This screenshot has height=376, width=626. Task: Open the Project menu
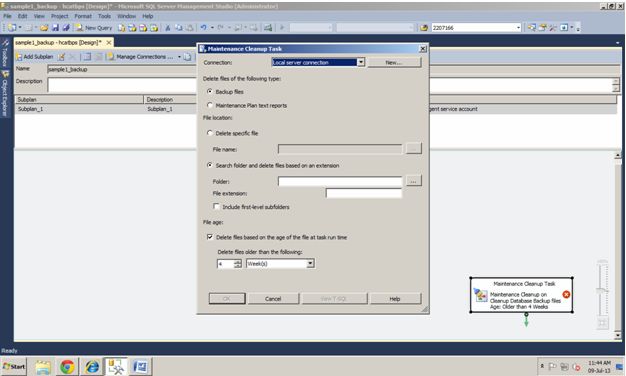pos(59,16)
